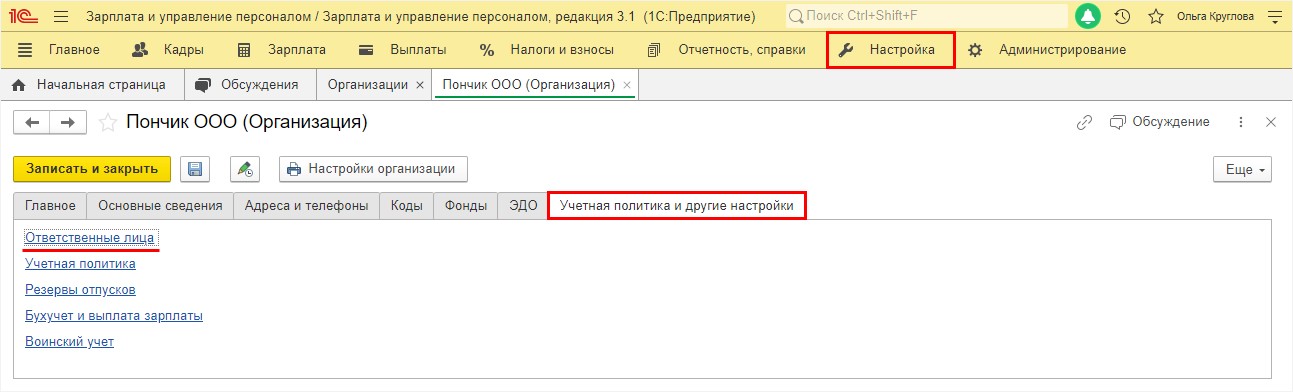Image resolution: width=1293 pixels, height=392 pixels.
Task: Open the Выплаты section
Action: coord(403,50)
